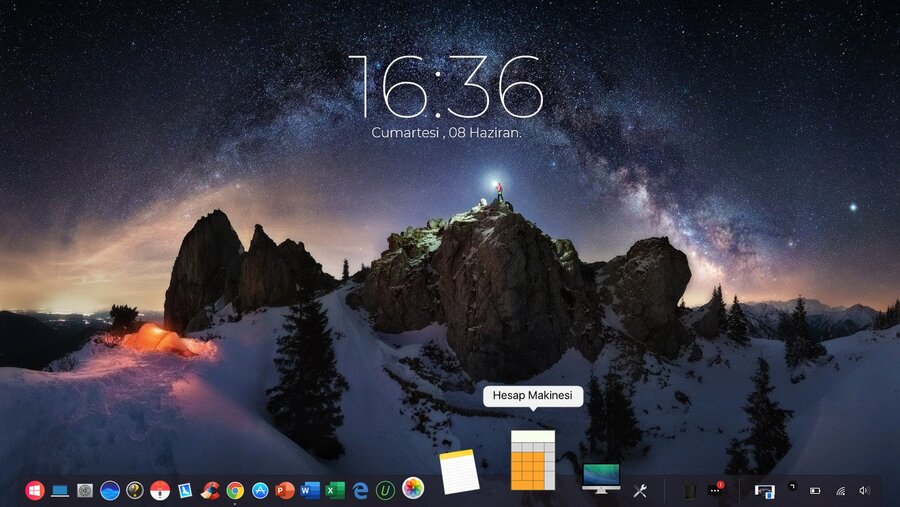
Task: Open Microsoft Edge browser icon
Action: [360, 490]
